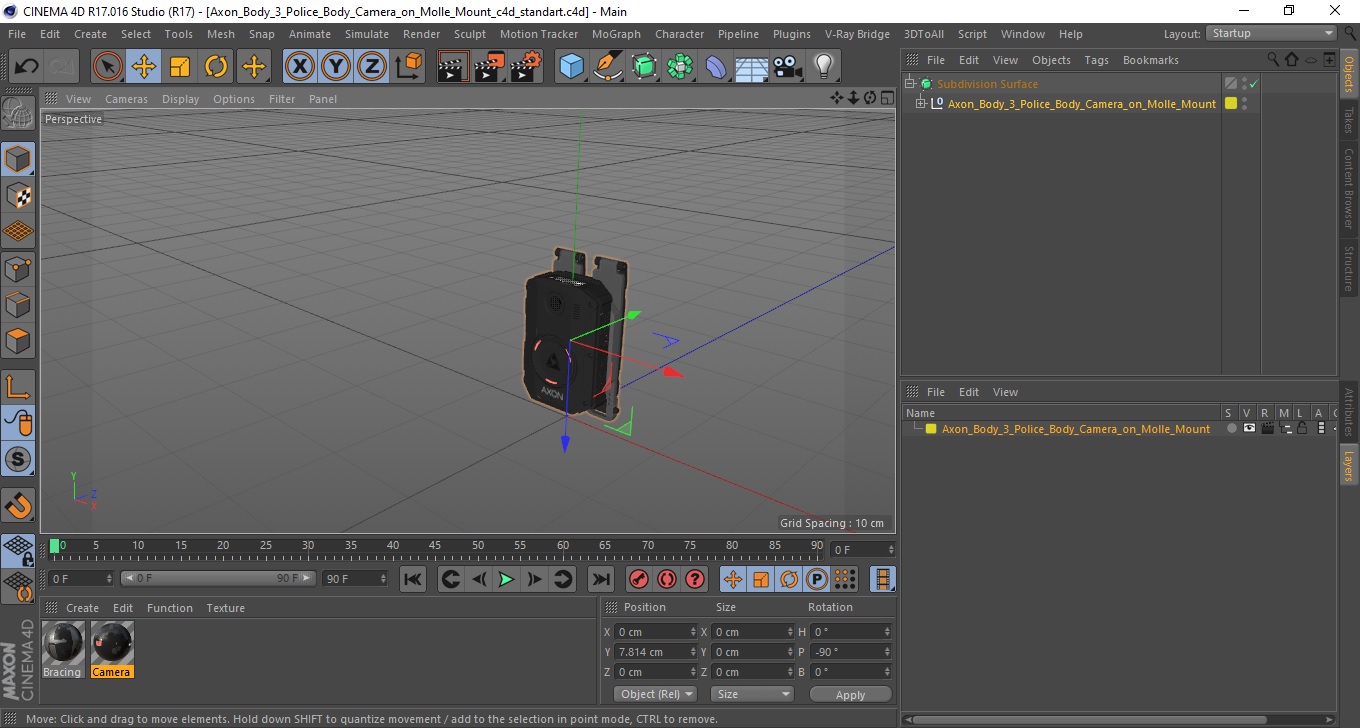Open the MoGraph menu
The height and width of the screenshot is (728, 1360).
[616, 34]
